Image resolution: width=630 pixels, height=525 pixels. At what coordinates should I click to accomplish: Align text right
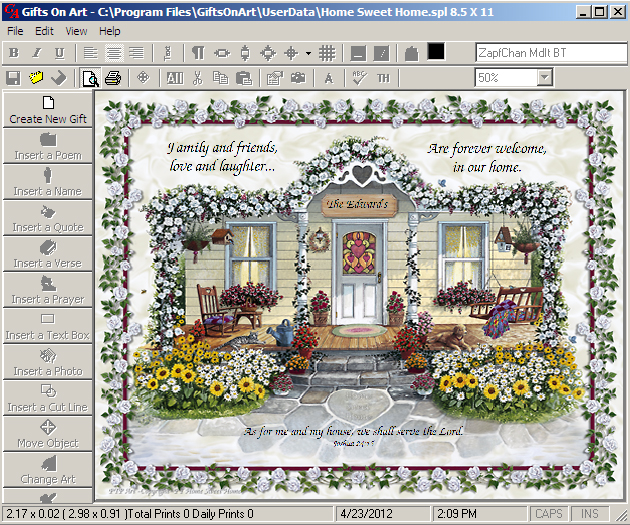pos(137,53)
